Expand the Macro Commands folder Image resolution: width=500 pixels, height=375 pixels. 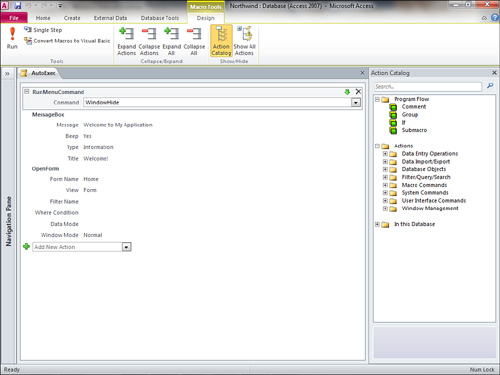(385, 185)
